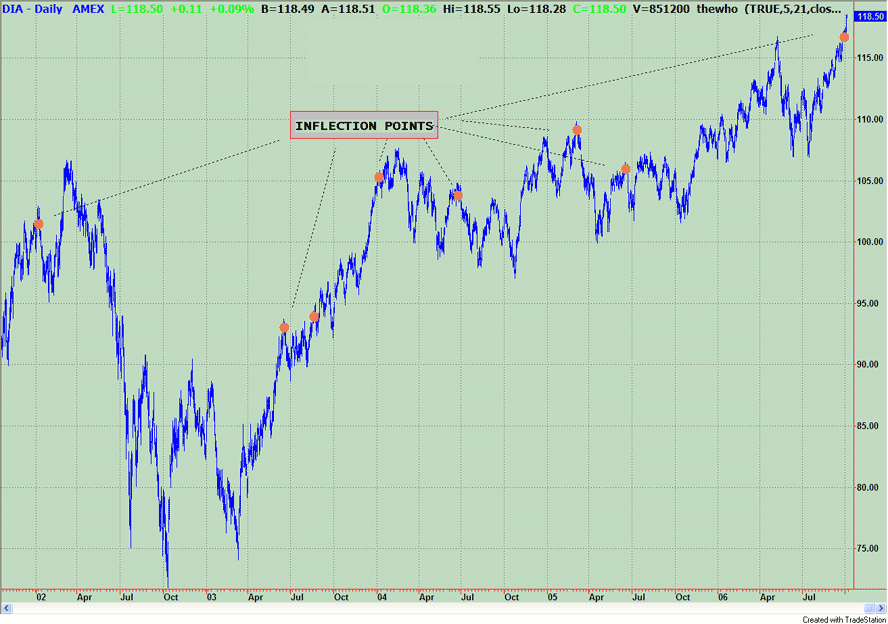Viewport: 888px width, 624px height.
Task: Click the percent change +0.09%
Action: (231, 9)
